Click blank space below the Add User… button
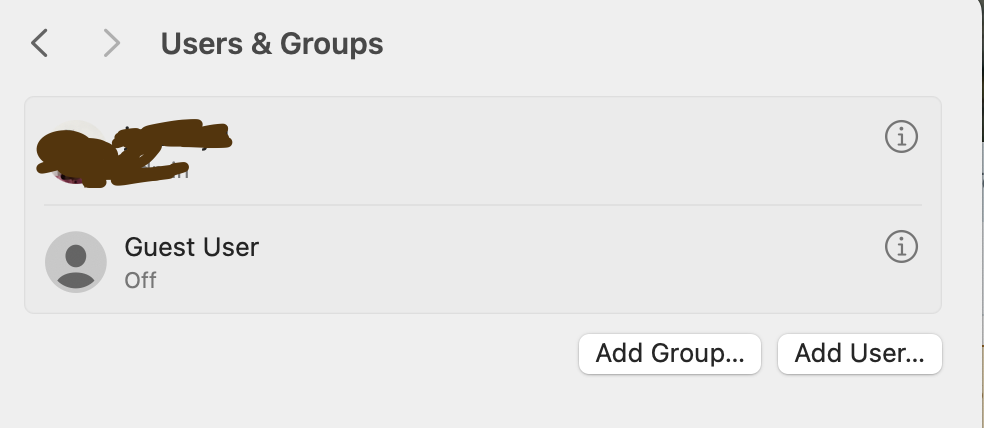 point(860,402)
